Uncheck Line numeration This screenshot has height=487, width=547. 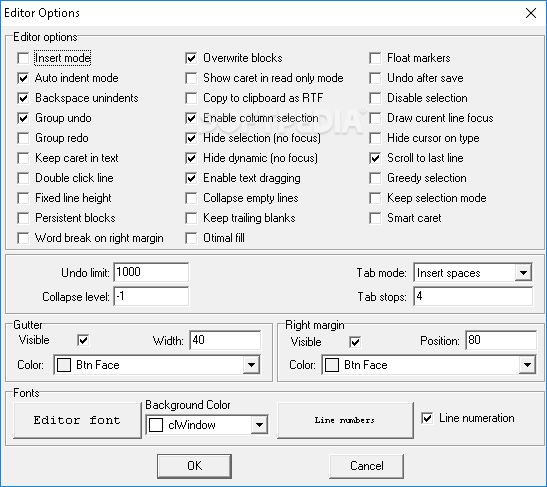click(427, 418)
